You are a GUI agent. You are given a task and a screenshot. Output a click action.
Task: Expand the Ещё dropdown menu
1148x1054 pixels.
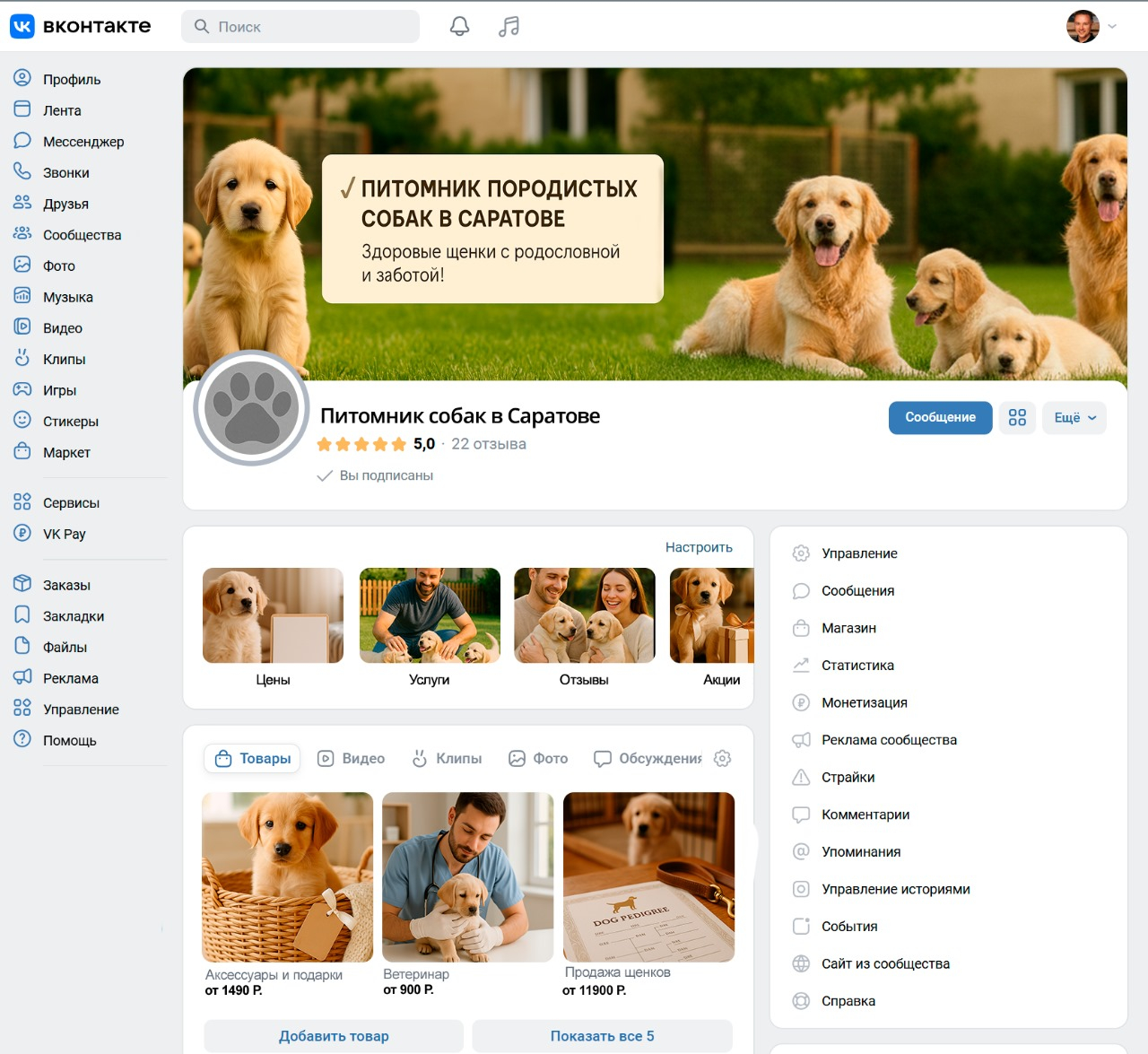click(x=1074, y=417)
